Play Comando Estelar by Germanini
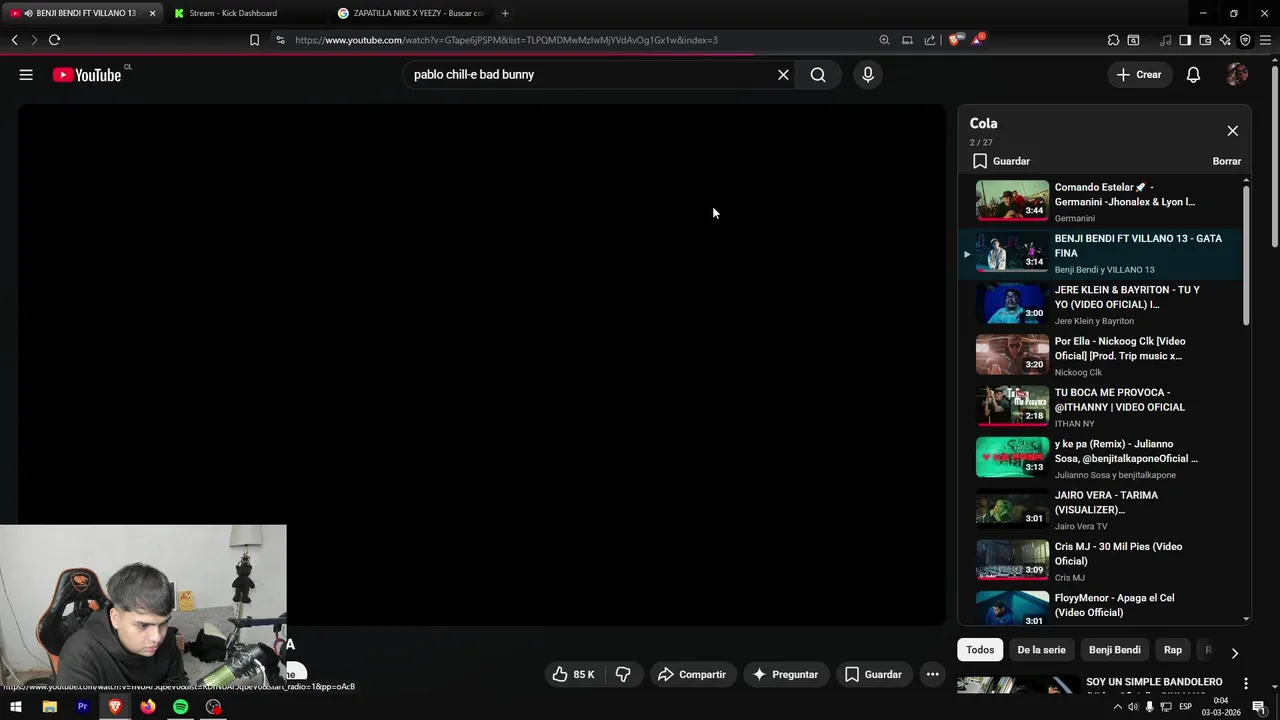The image size is (1280, 720). 1100,202
